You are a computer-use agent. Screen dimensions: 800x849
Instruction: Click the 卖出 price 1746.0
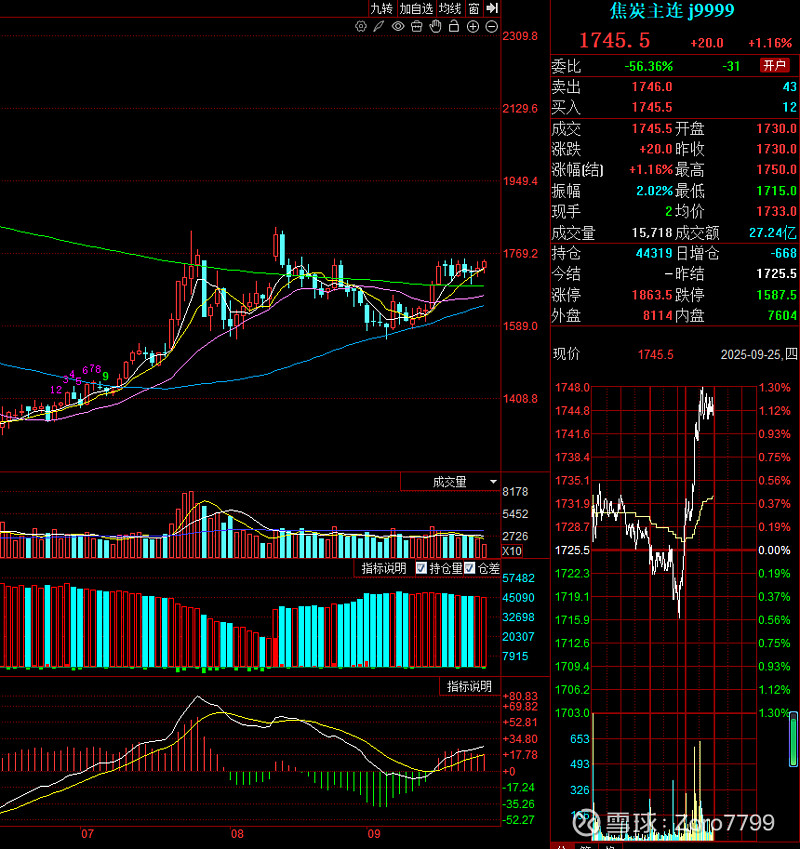[652, 87]
